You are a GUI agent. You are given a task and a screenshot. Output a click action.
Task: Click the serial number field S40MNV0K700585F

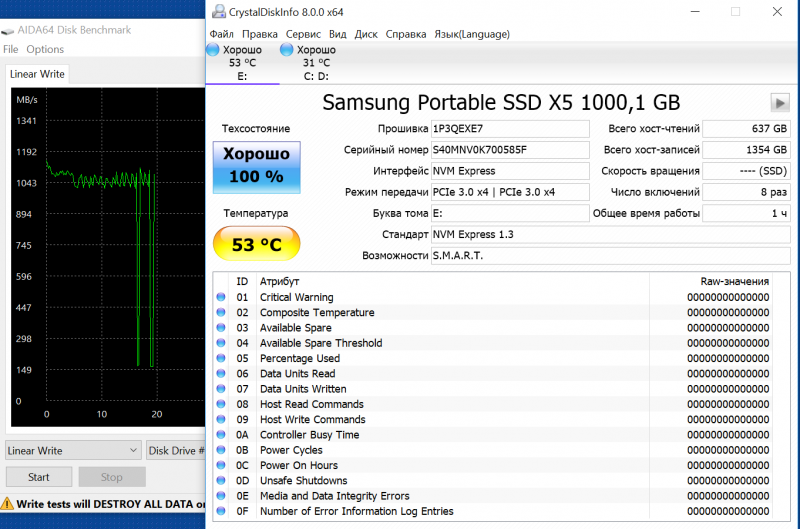pos(510,150)
